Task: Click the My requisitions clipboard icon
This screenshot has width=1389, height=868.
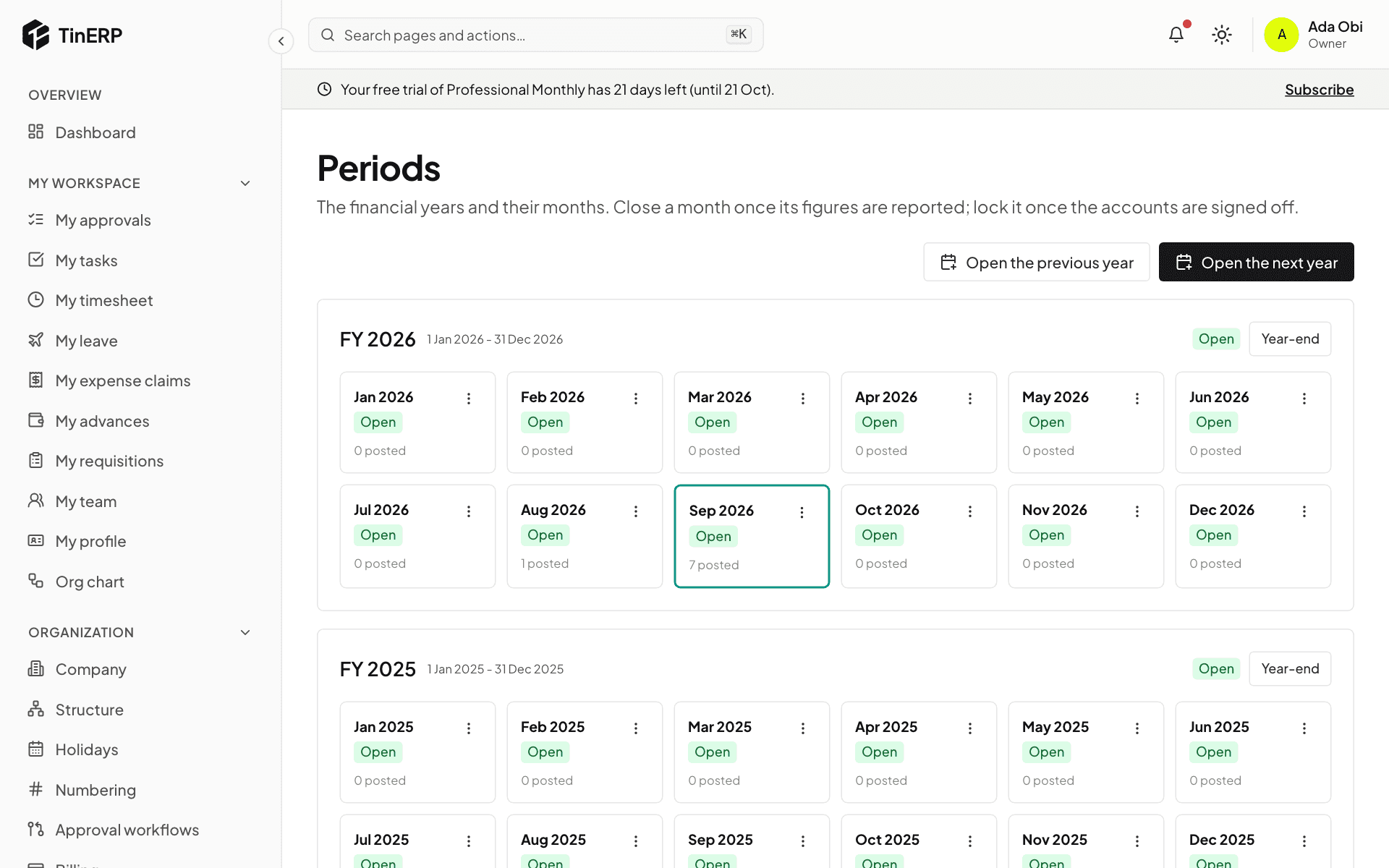Action: 35,460
